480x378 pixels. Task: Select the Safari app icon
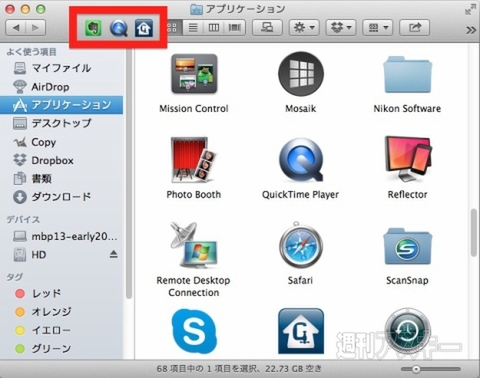coord(301,245)
